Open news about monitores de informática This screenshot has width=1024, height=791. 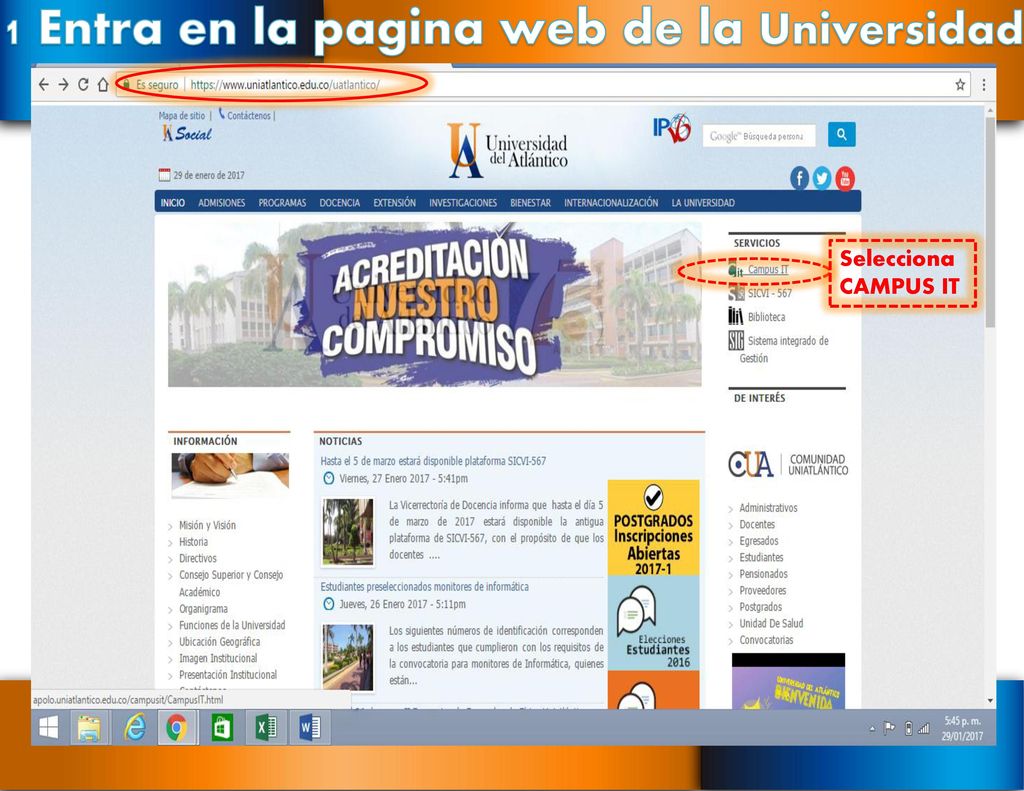pyautogui.click(x=424, y=587)
